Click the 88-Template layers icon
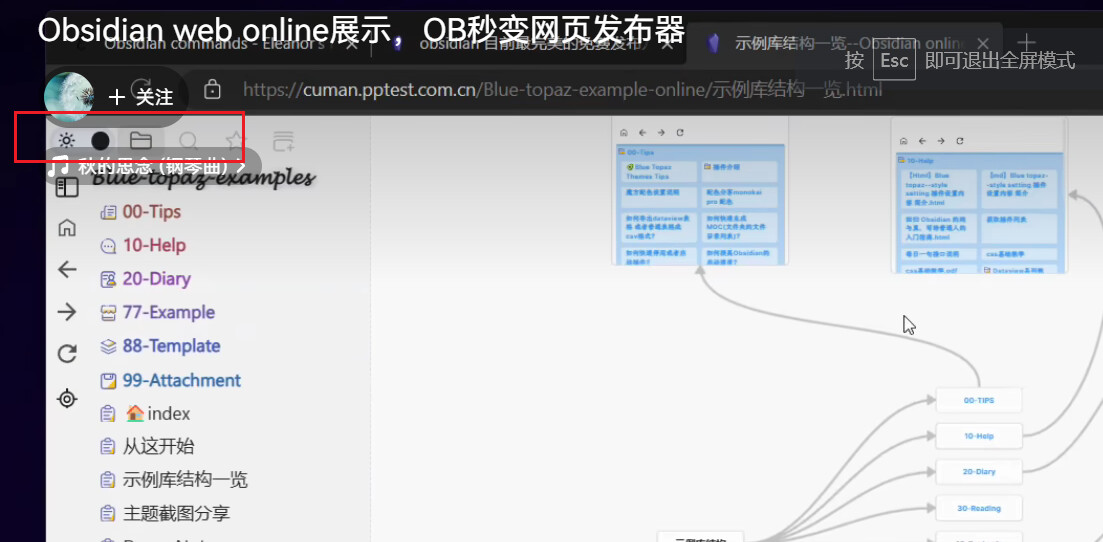The image size is (1103, 542). click(108, 346)
